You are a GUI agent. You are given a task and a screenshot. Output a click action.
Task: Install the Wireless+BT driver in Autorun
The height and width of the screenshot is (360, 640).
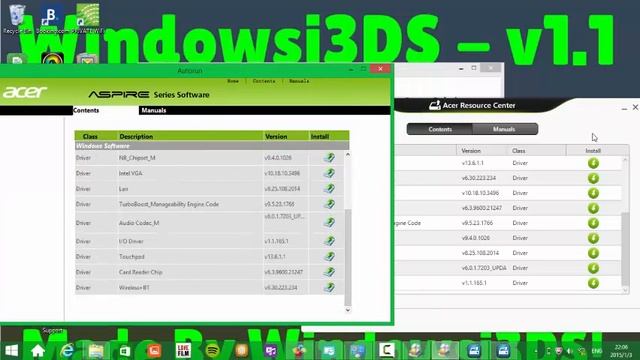pyautogui.click(x=329, y=287)
